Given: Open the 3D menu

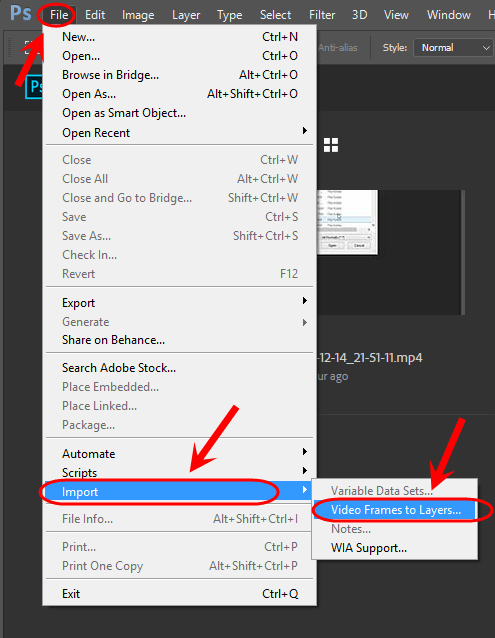Looking at the screenshot, I should tap(359, 15).
